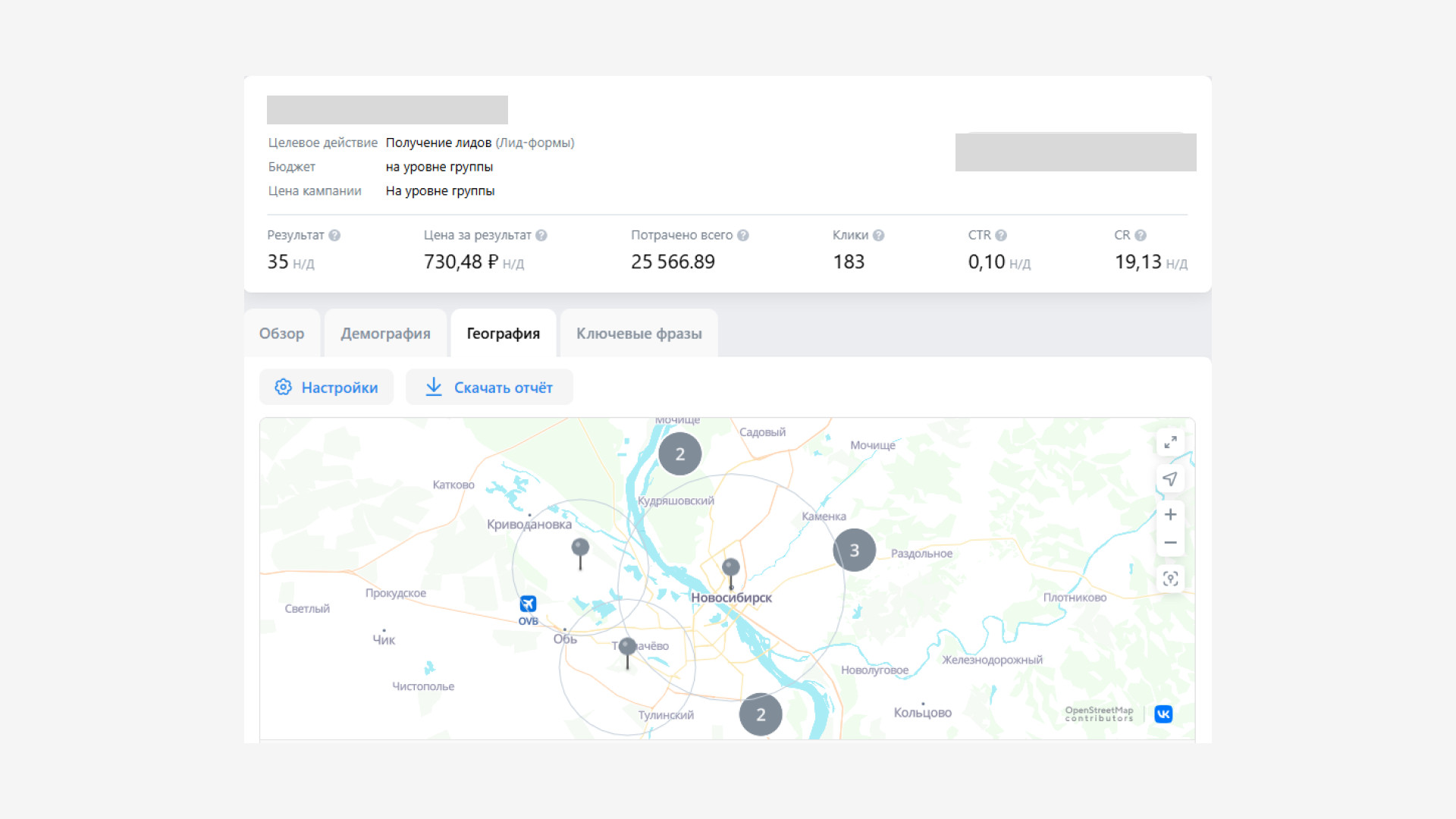
Task: Click help icon next to Цена за результат
Action: tap(541, 235)
